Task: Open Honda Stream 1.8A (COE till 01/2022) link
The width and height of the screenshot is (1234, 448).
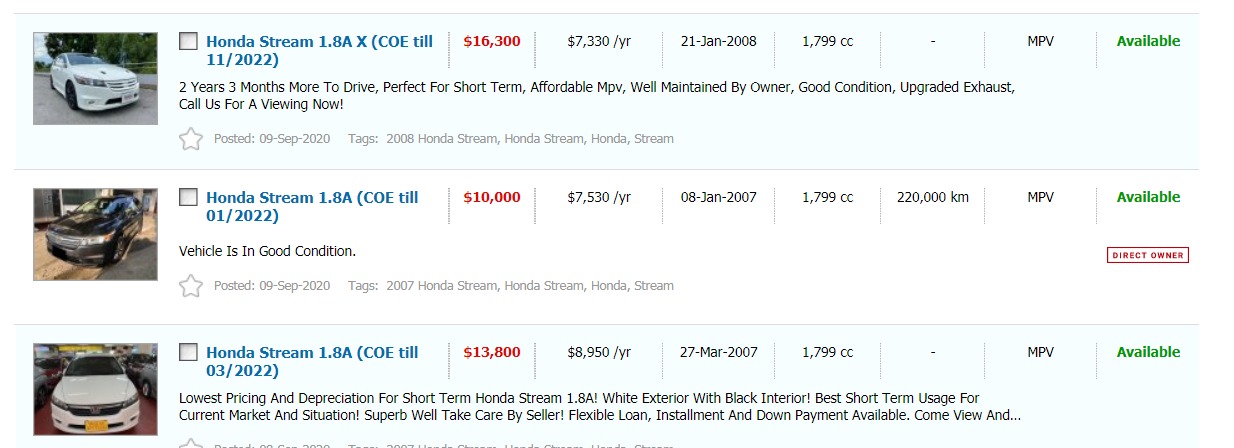Action: [312, 206]
